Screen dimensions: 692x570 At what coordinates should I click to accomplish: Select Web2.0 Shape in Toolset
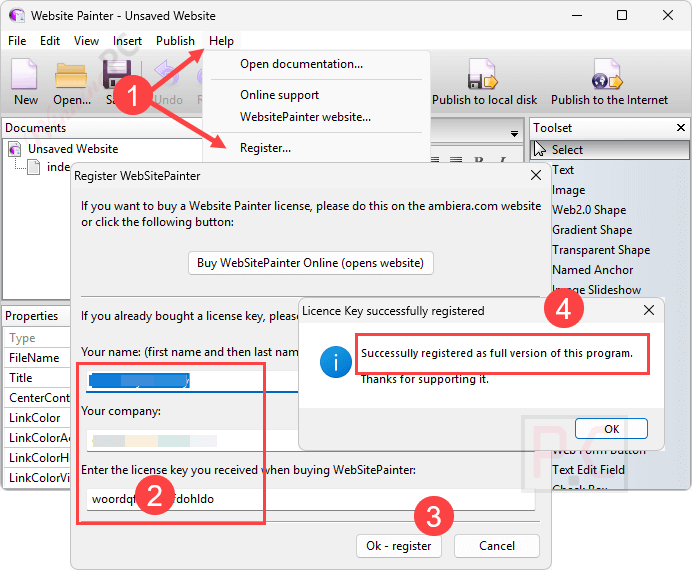[x=589, y=210]
